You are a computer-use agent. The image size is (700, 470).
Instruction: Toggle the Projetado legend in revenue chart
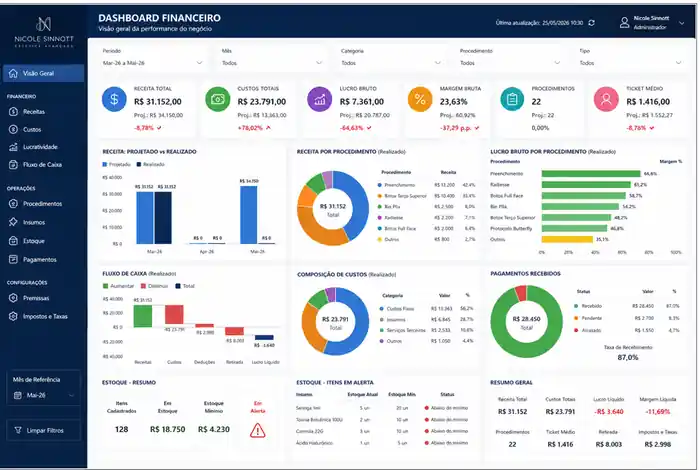click(x=117, y=164)
